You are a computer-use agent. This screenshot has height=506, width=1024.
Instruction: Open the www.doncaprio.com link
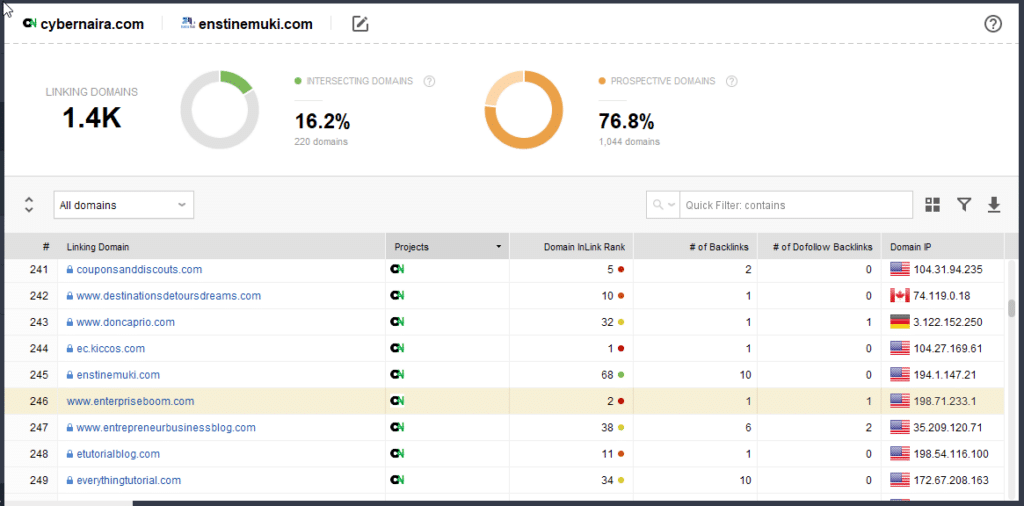coord(125,322)
